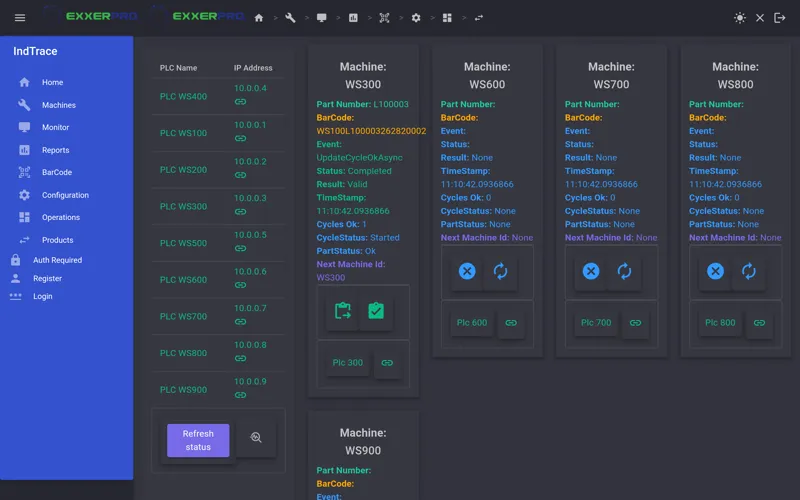Click the link icon for PLC WS100
The image size is (800, 500).
pos(240,138)
